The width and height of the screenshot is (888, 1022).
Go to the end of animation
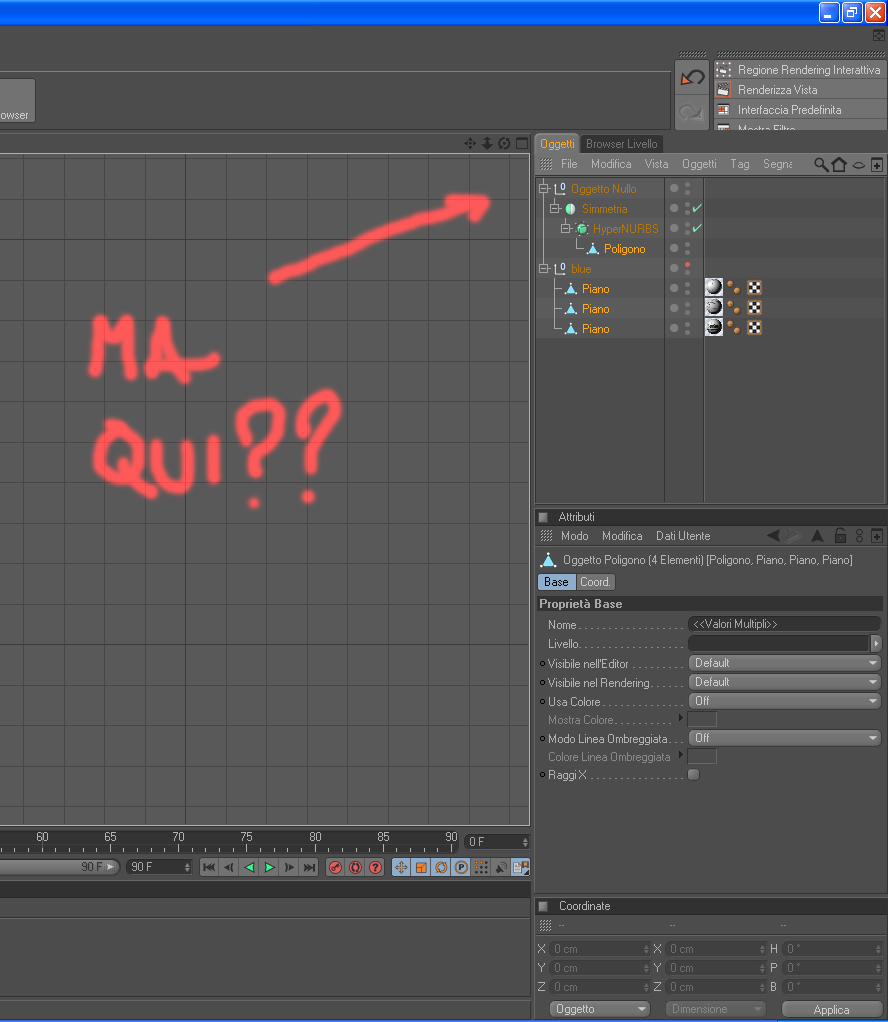coord(310,867)
